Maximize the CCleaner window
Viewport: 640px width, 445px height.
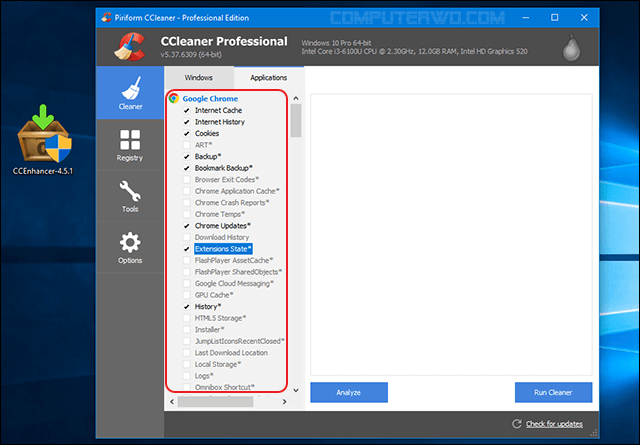(x=554, y=18)
